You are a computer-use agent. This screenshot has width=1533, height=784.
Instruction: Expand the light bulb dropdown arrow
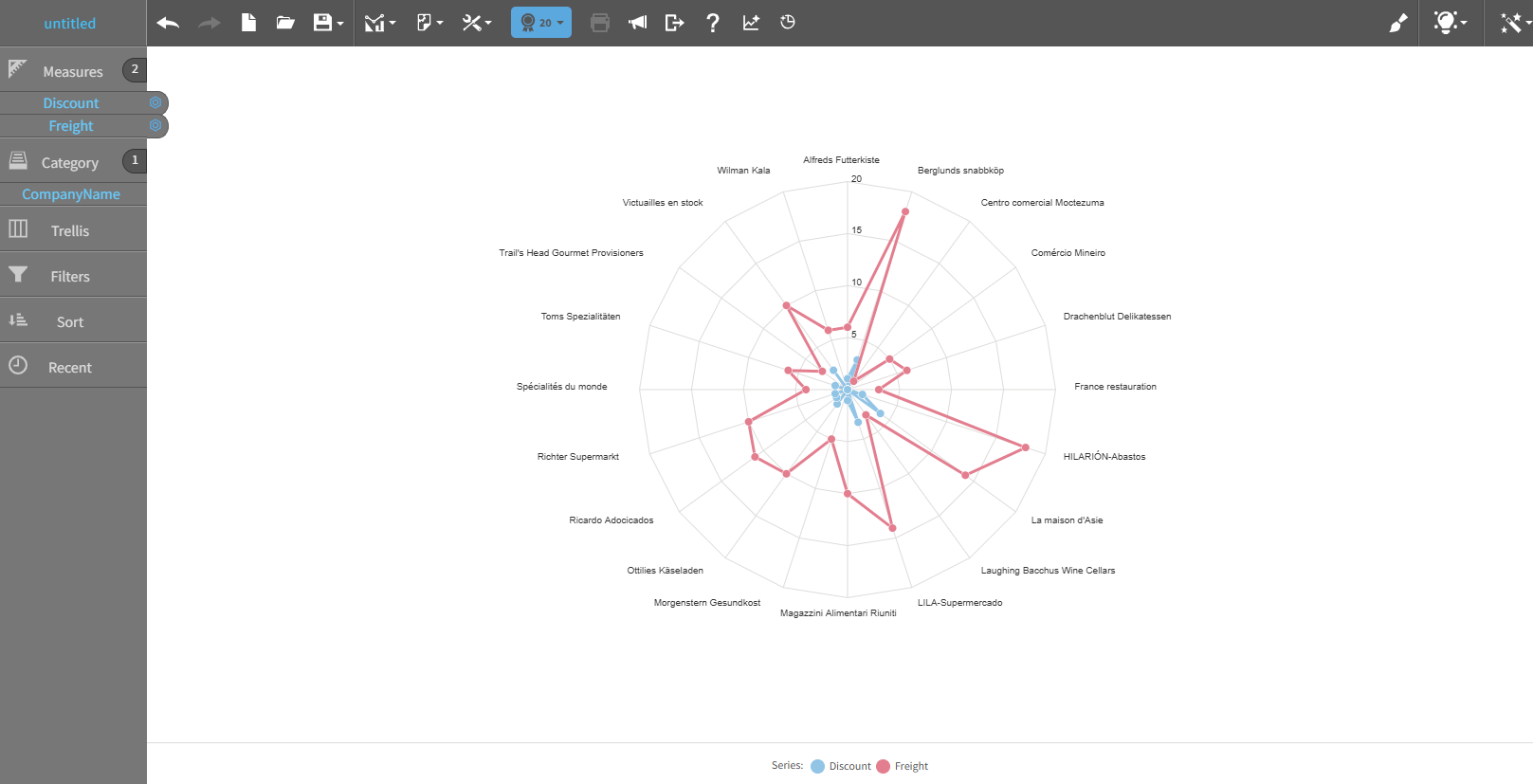point(1464,24)
